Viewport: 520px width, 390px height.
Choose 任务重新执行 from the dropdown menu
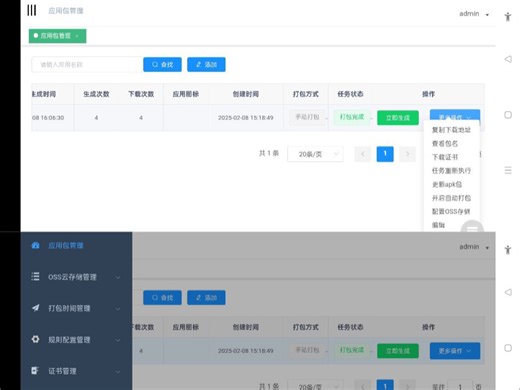pyautogui.click(x=451, y=171)
